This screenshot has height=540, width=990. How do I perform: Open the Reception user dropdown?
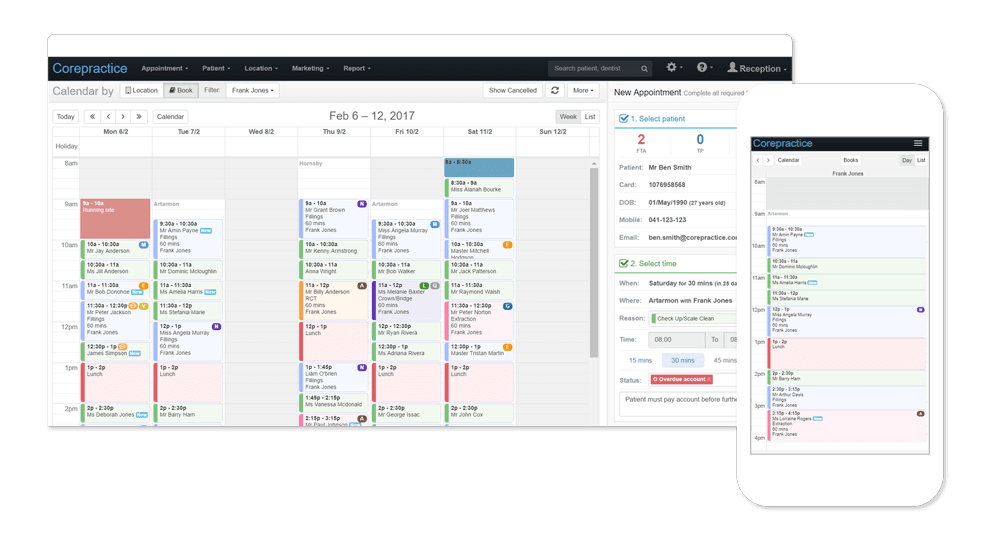pyautogui.click(x=757, y=68)
